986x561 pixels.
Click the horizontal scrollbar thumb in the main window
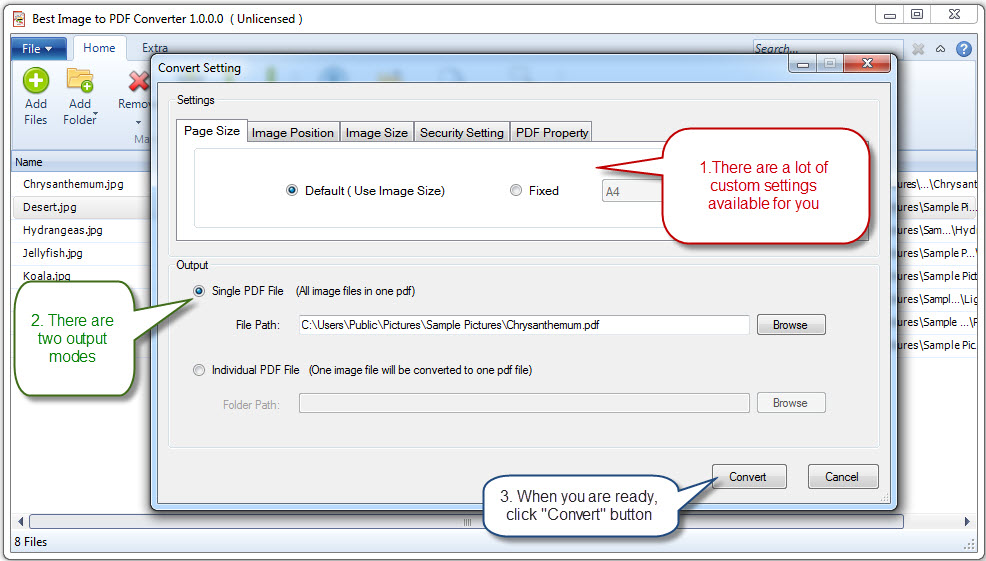(467, 521)
